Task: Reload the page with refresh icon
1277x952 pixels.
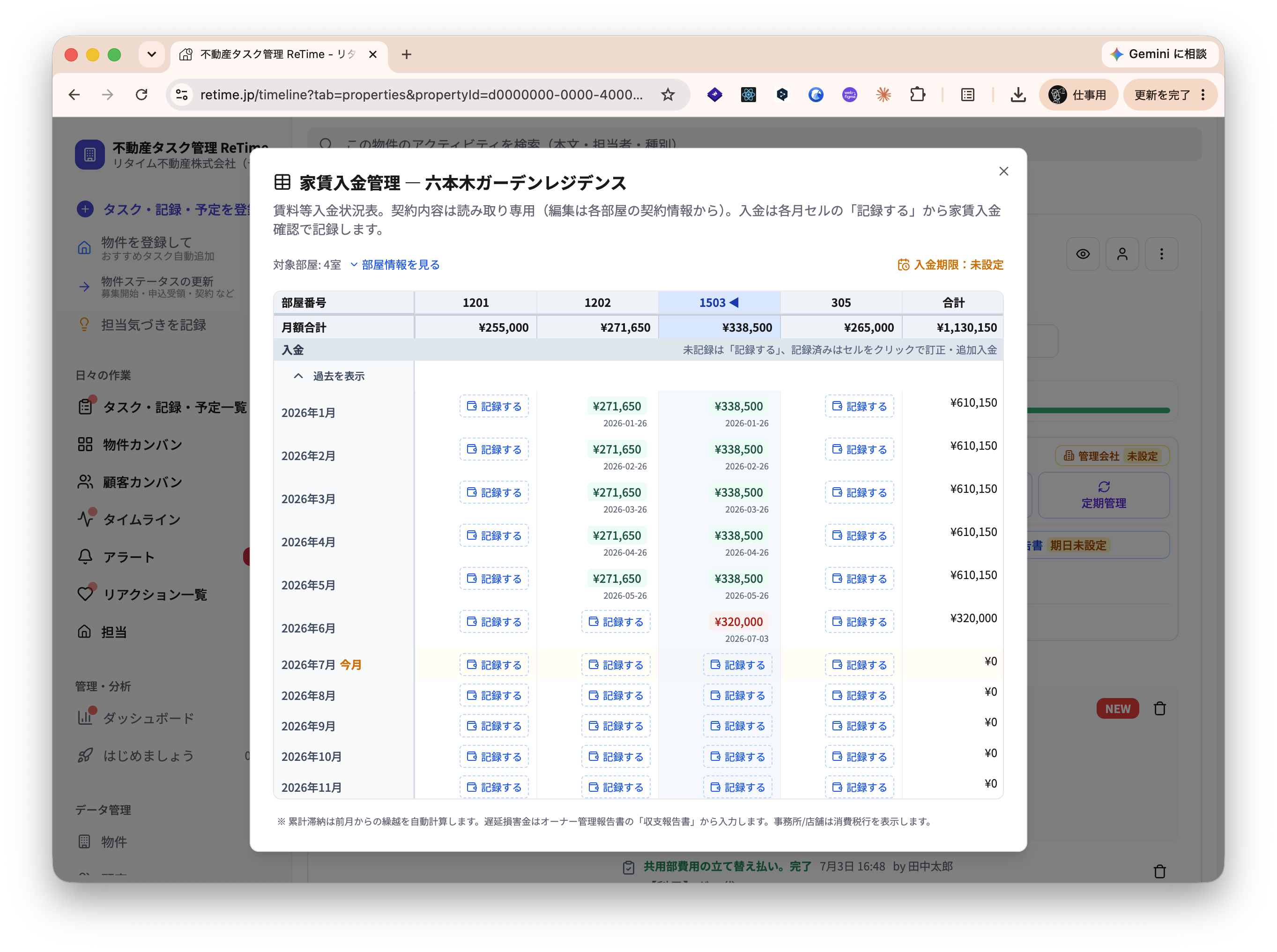Action: 141,95
